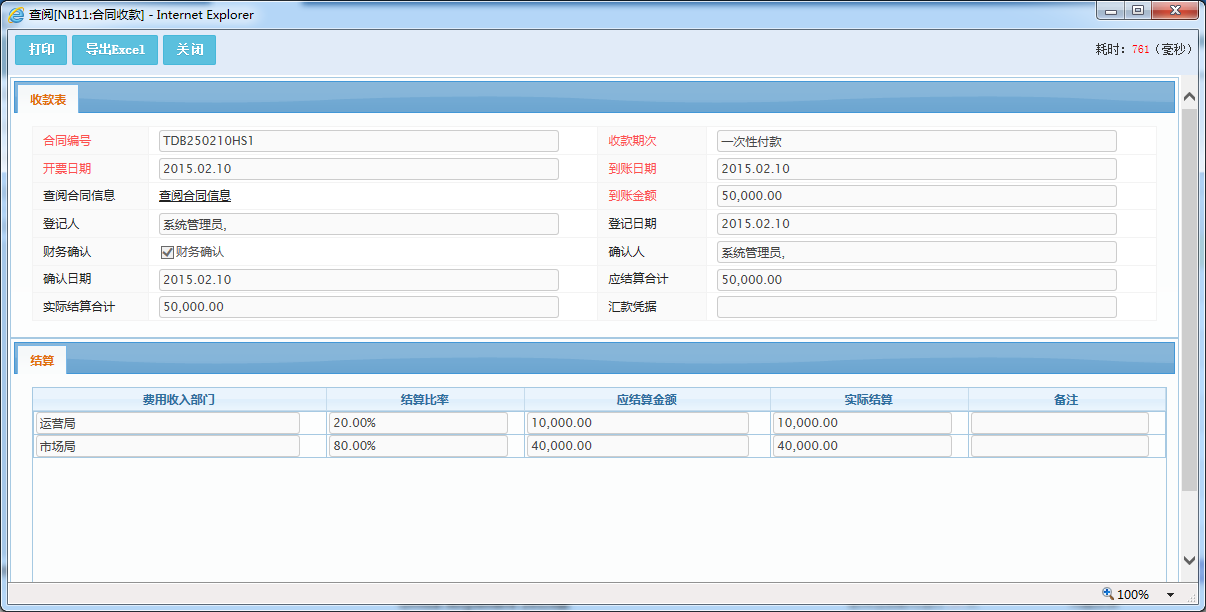Click the 合同编号 field TDB250210HS1
1206x612 pixels.
coord(359,141)
